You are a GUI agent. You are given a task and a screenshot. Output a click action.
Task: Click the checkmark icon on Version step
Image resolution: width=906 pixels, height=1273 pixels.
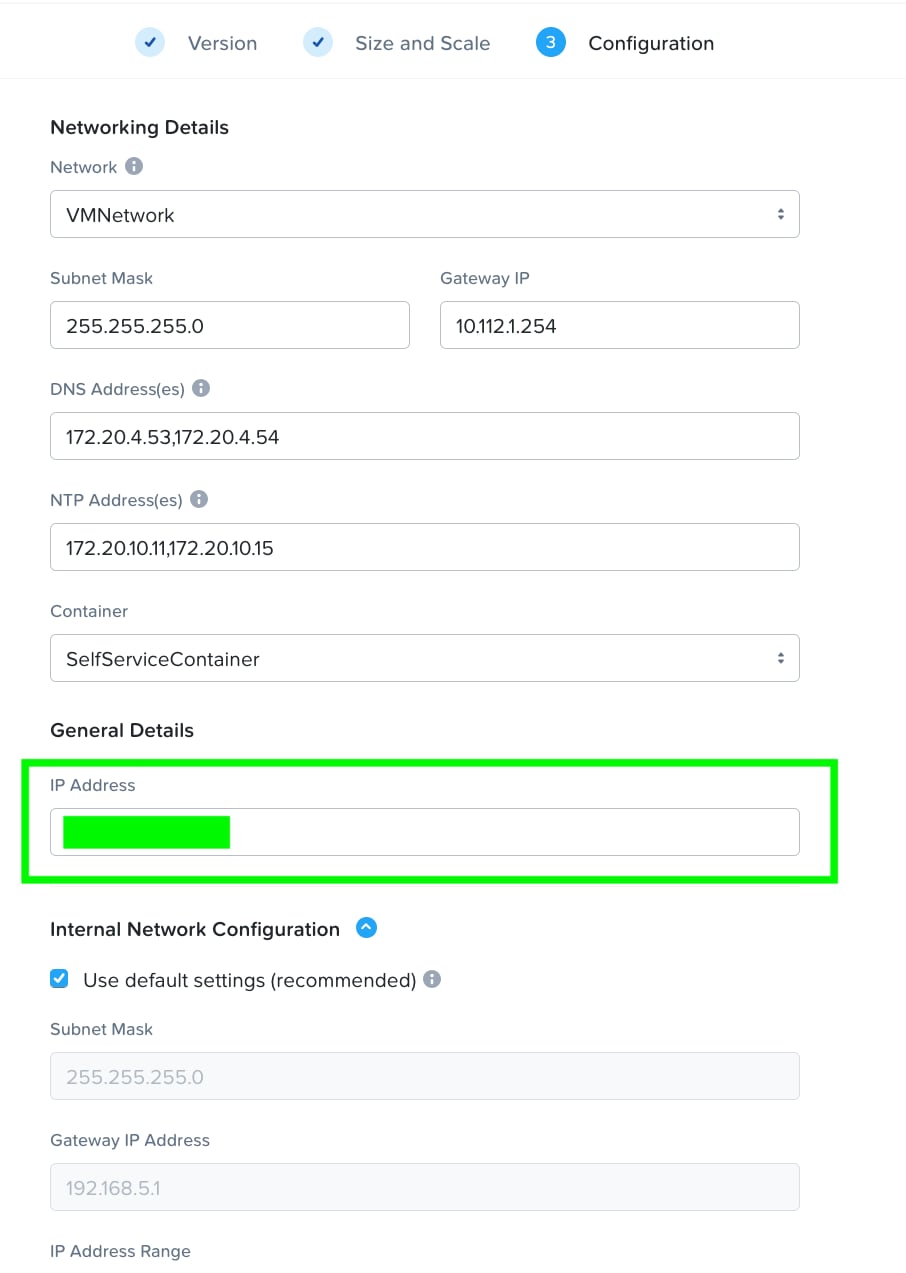pos(150,43)
